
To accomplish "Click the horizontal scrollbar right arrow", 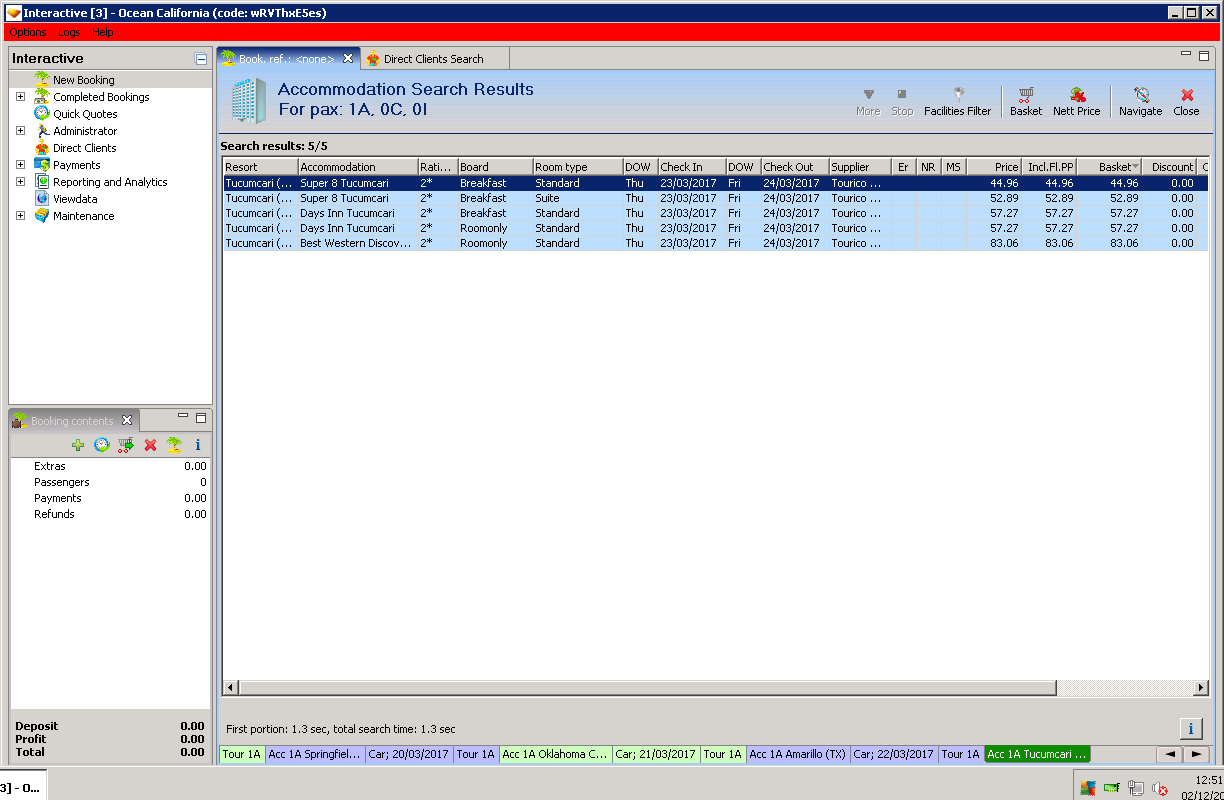I will [1201, 688].
